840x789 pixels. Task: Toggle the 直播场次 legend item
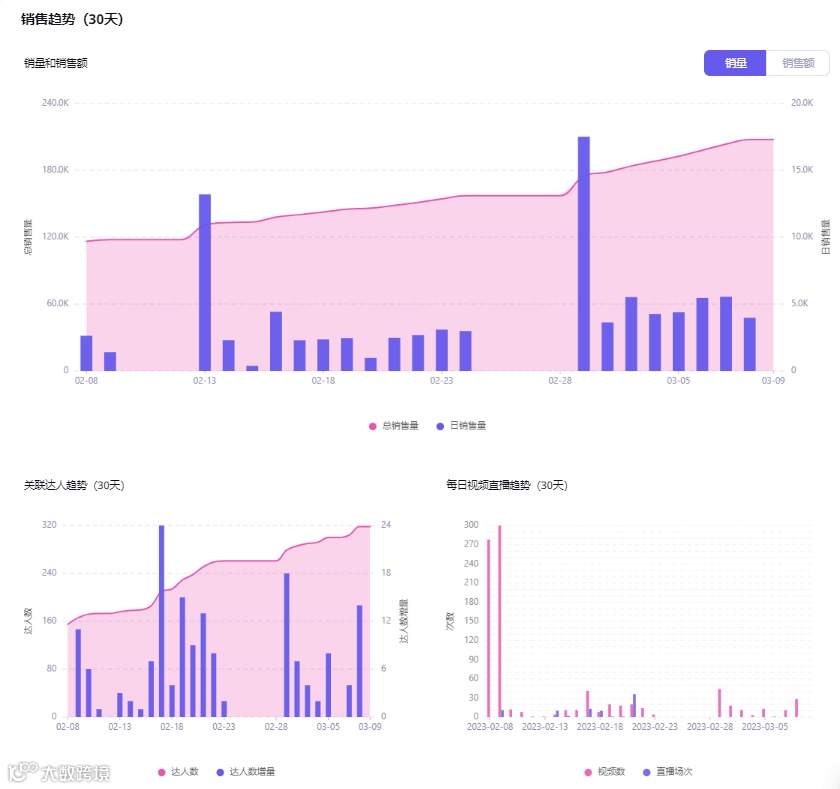pos(668,772)
